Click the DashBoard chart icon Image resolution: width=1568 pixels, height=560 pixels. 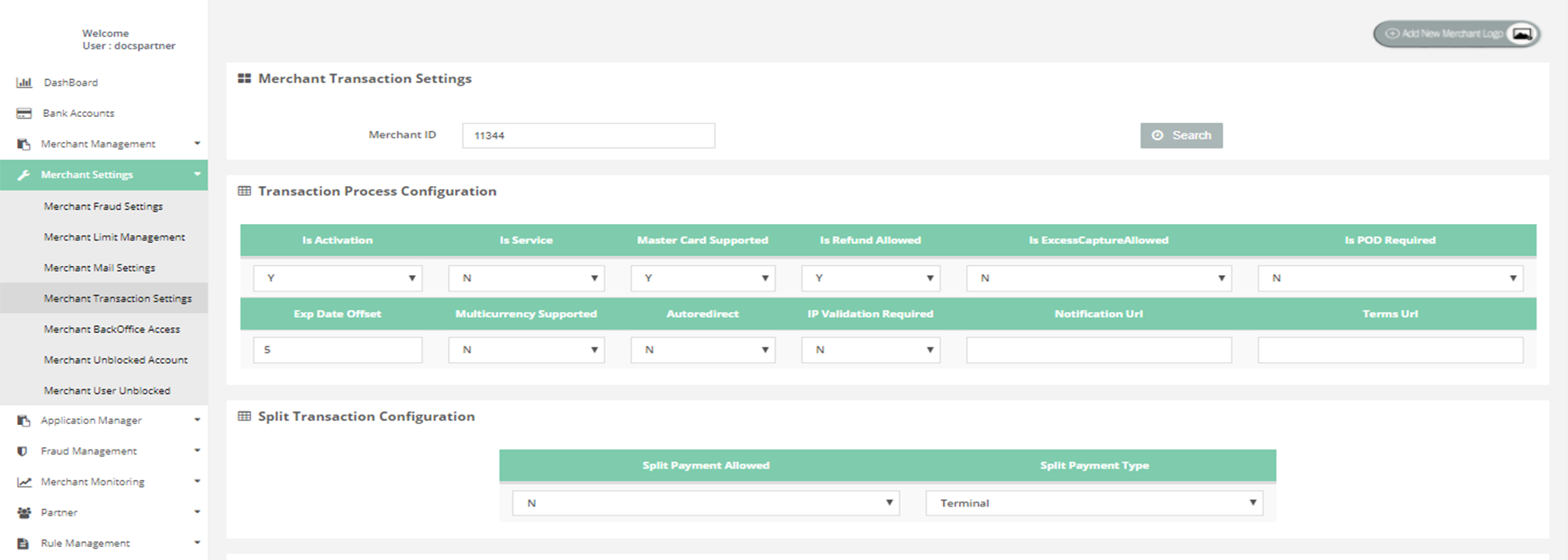pos(24,82)
